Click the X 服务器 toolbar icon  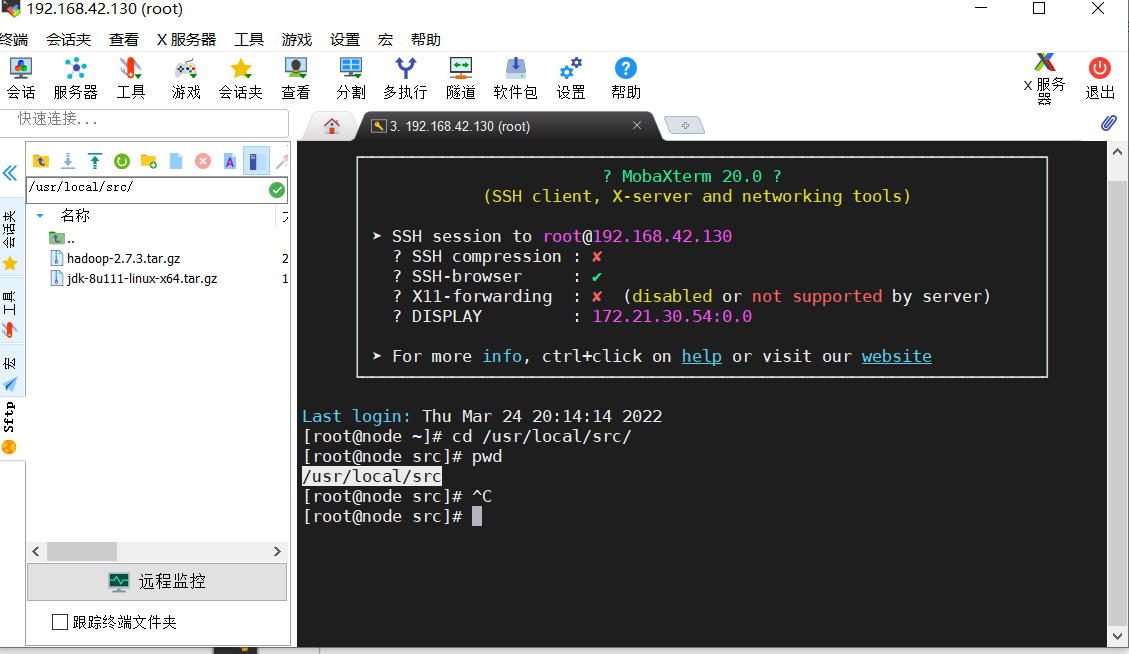(x=1045, y=79)
